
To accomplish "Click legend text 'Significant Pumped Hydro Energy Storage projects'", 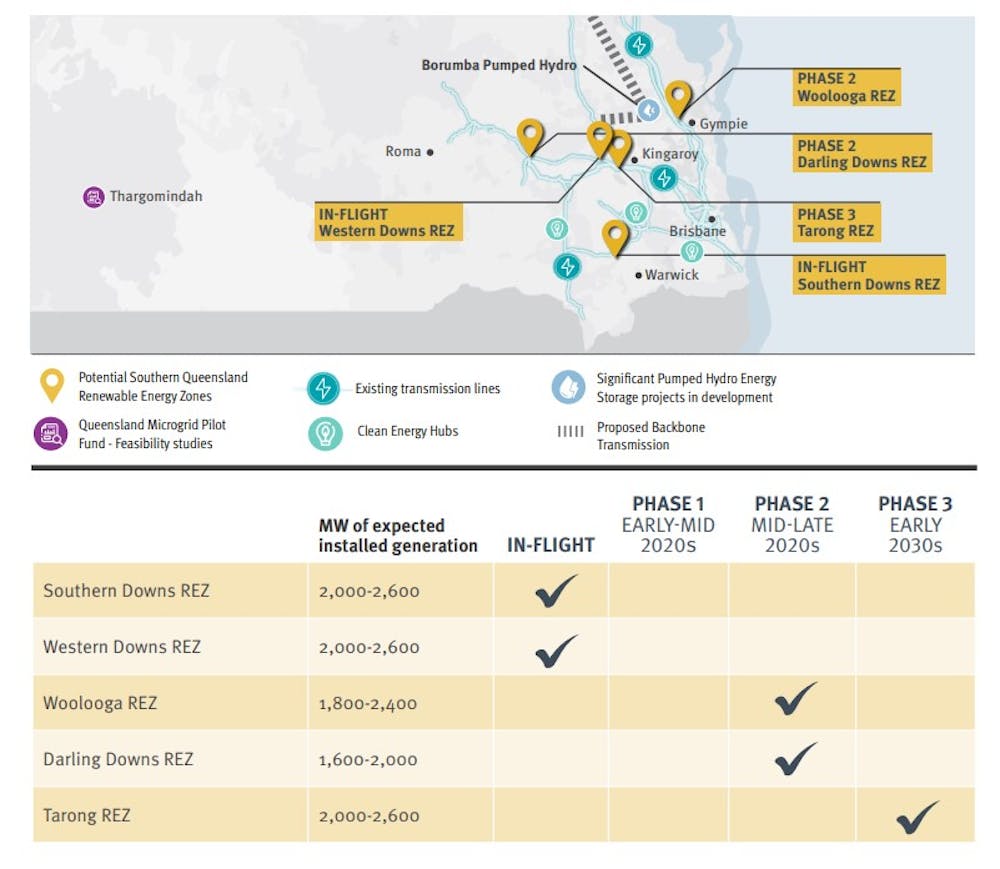I will coord(686,388).
